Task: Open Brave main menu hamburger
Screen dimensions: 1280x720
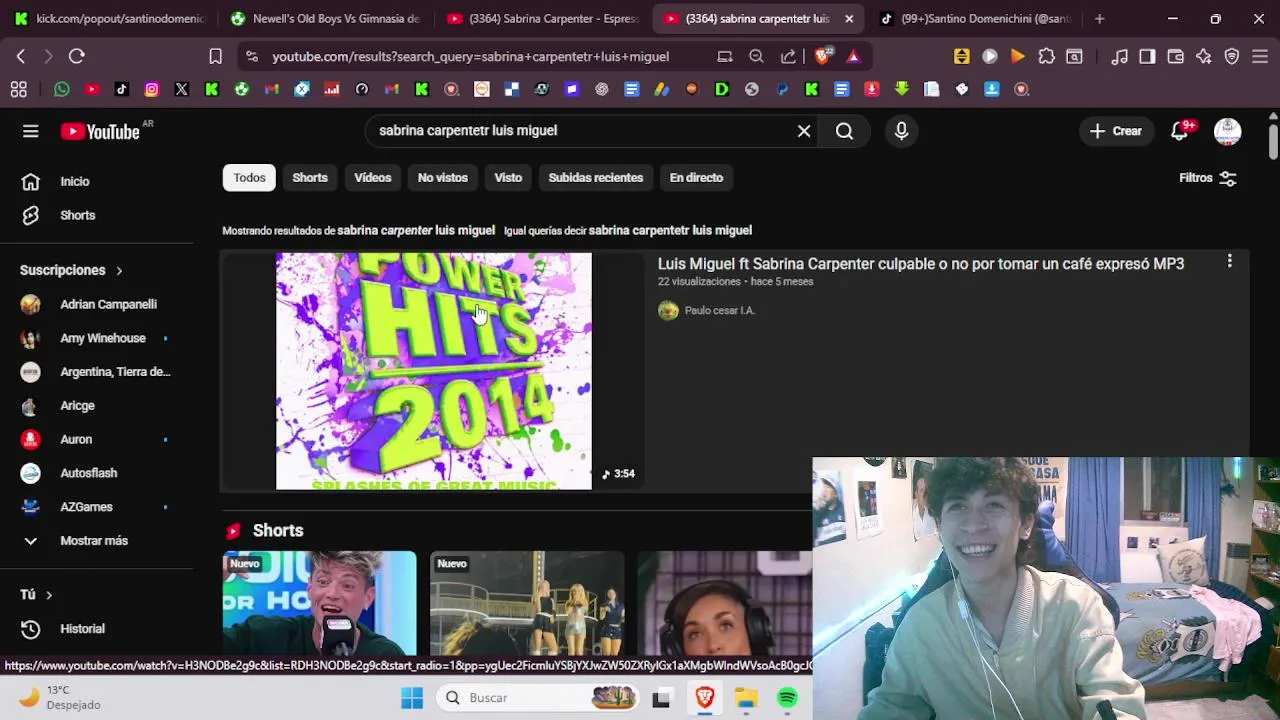Action: [x=1260, y=57]
